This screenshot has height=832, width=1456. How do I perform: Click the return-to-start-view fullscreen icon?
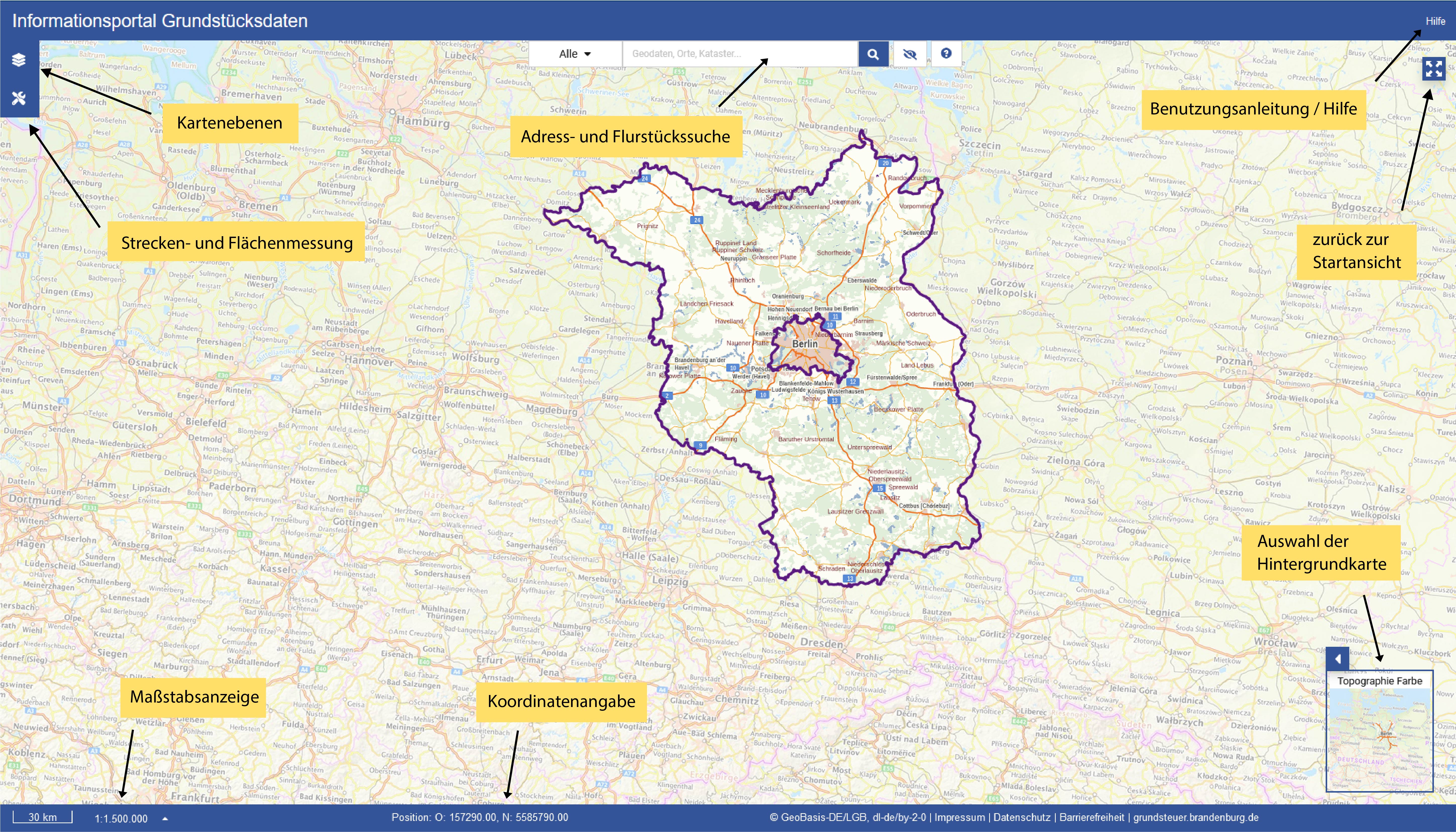pos(1434,69)
